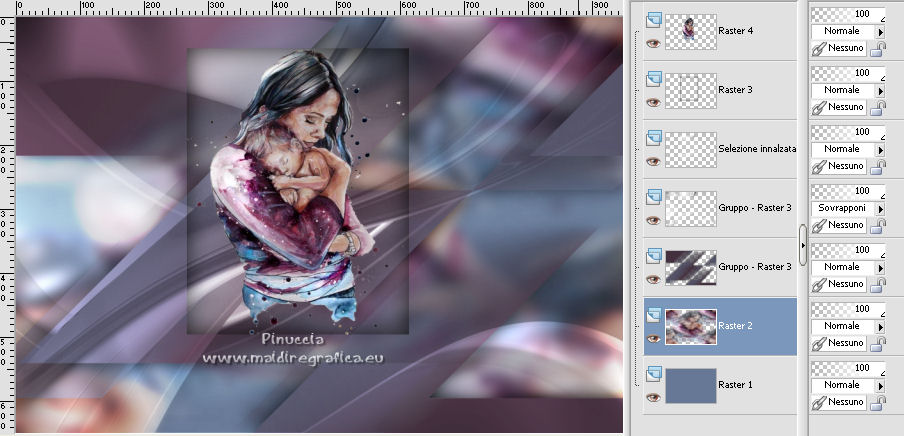The image size is (904, 436).
Task: Lock transparency on the Raster 3 layer
Action: coord(877,108)
